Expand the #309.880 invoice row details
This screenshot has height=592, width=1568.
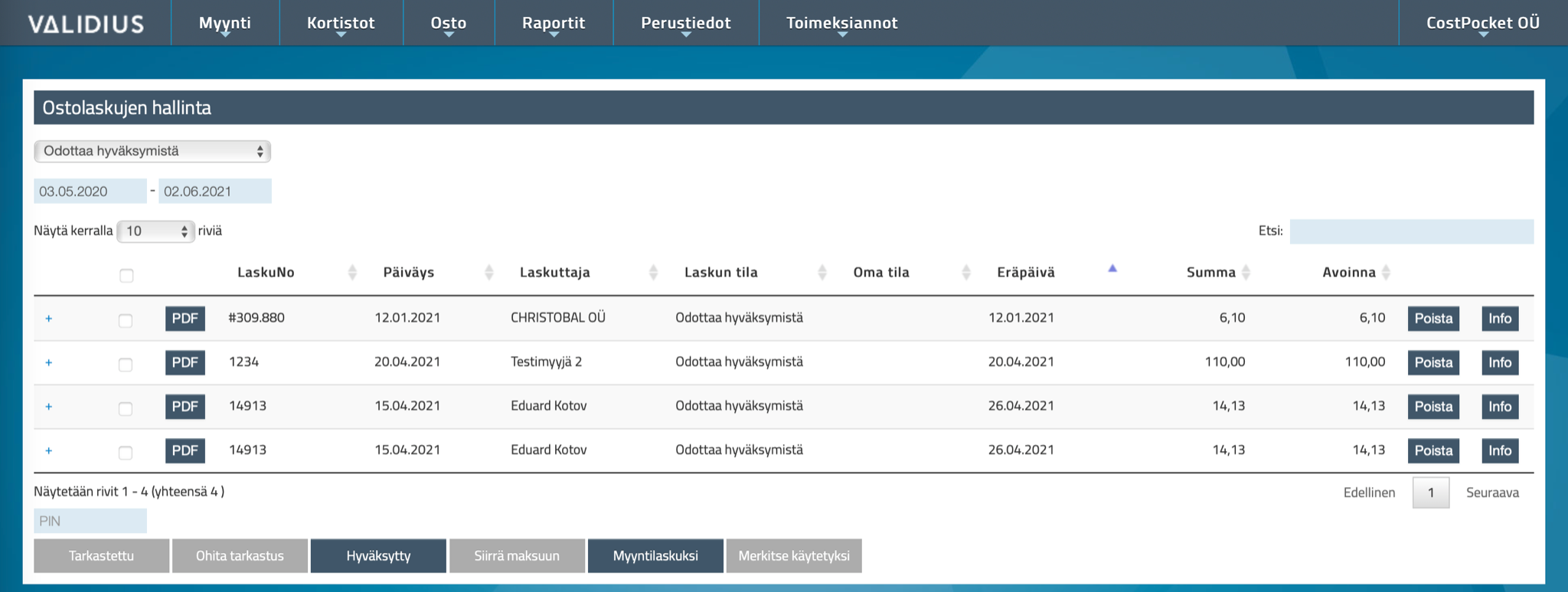point(48,319)
